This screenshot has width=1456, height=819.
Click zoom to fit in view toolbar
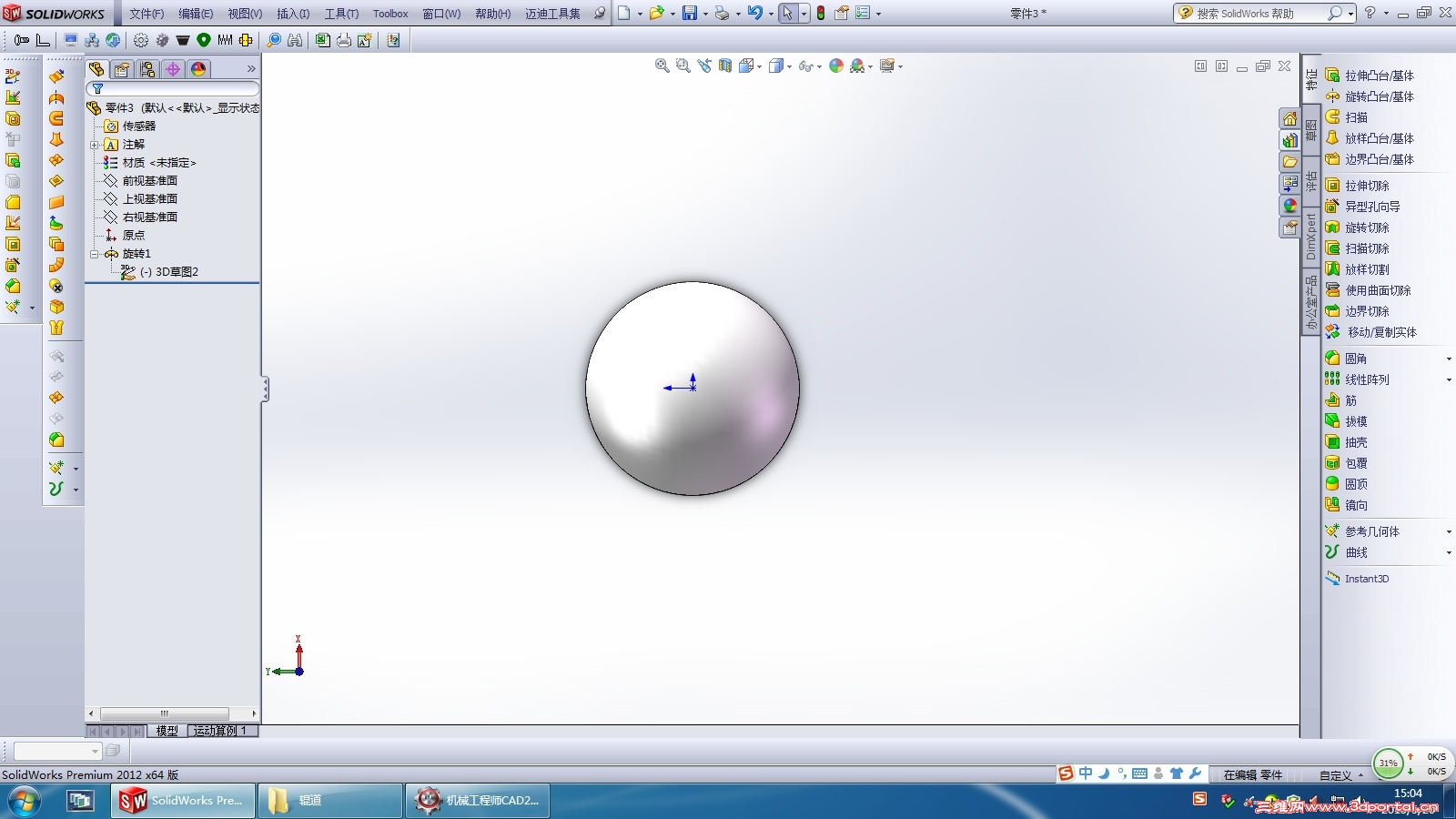662,66
